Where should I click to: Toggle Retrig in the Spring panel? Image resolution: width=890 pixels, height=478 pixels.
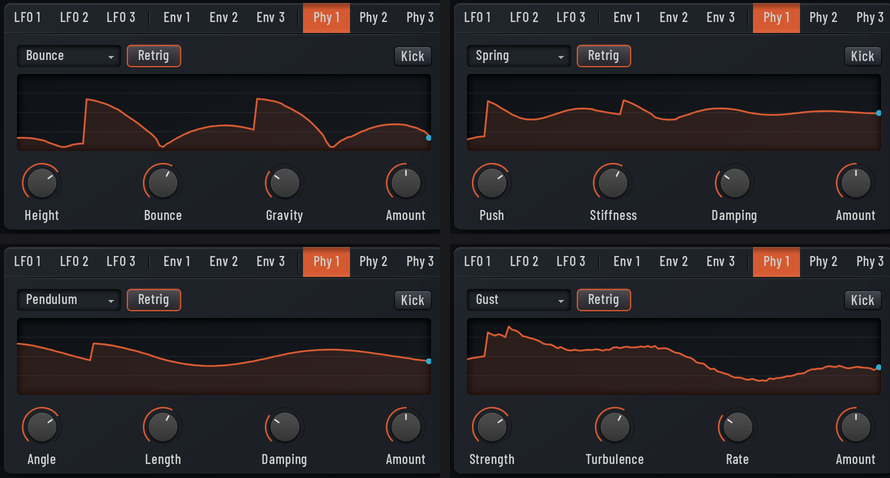pos(604,56)
